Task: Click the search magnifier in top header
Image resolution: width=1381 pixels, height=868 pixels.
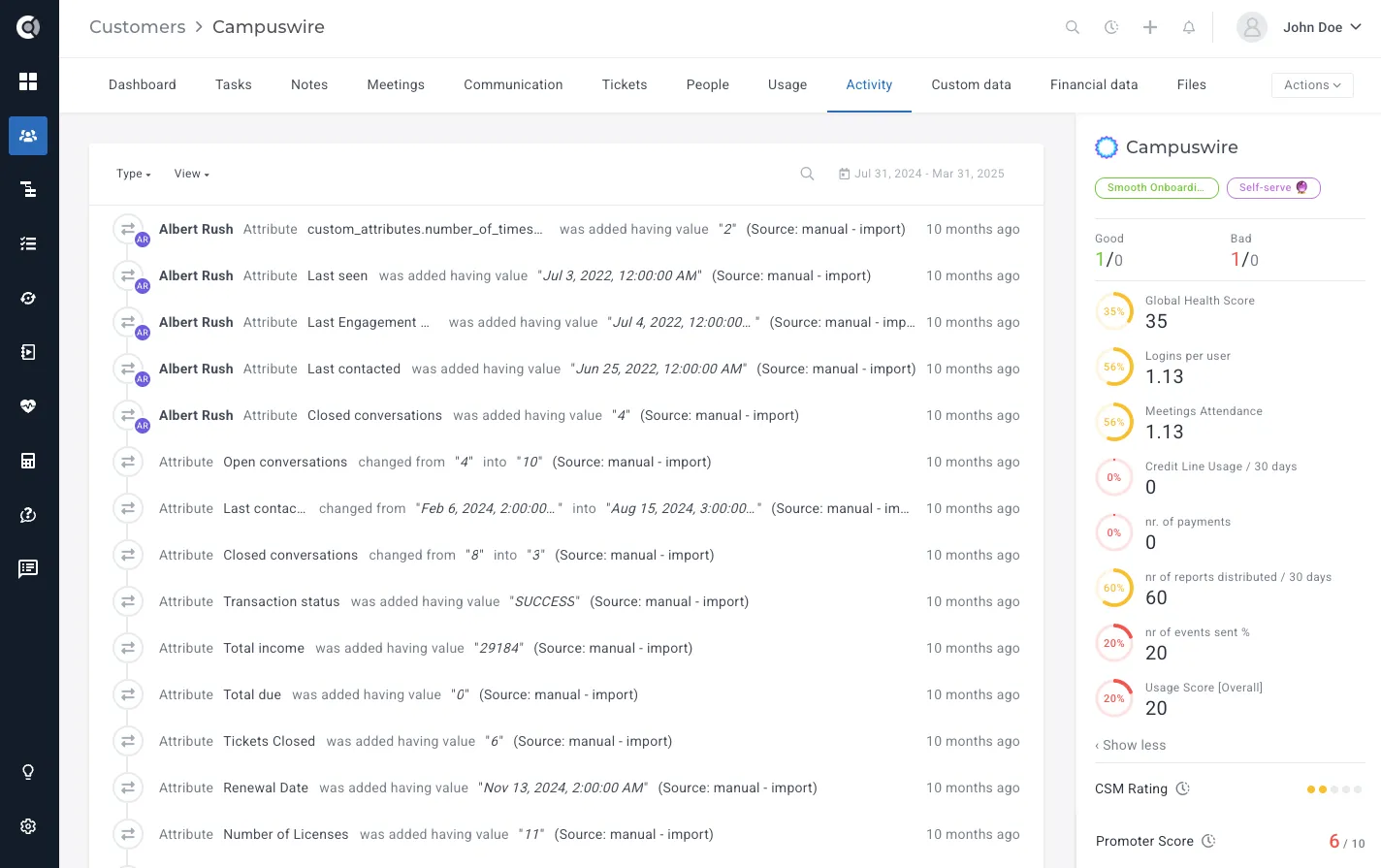Action: [x=1073, y=27]
